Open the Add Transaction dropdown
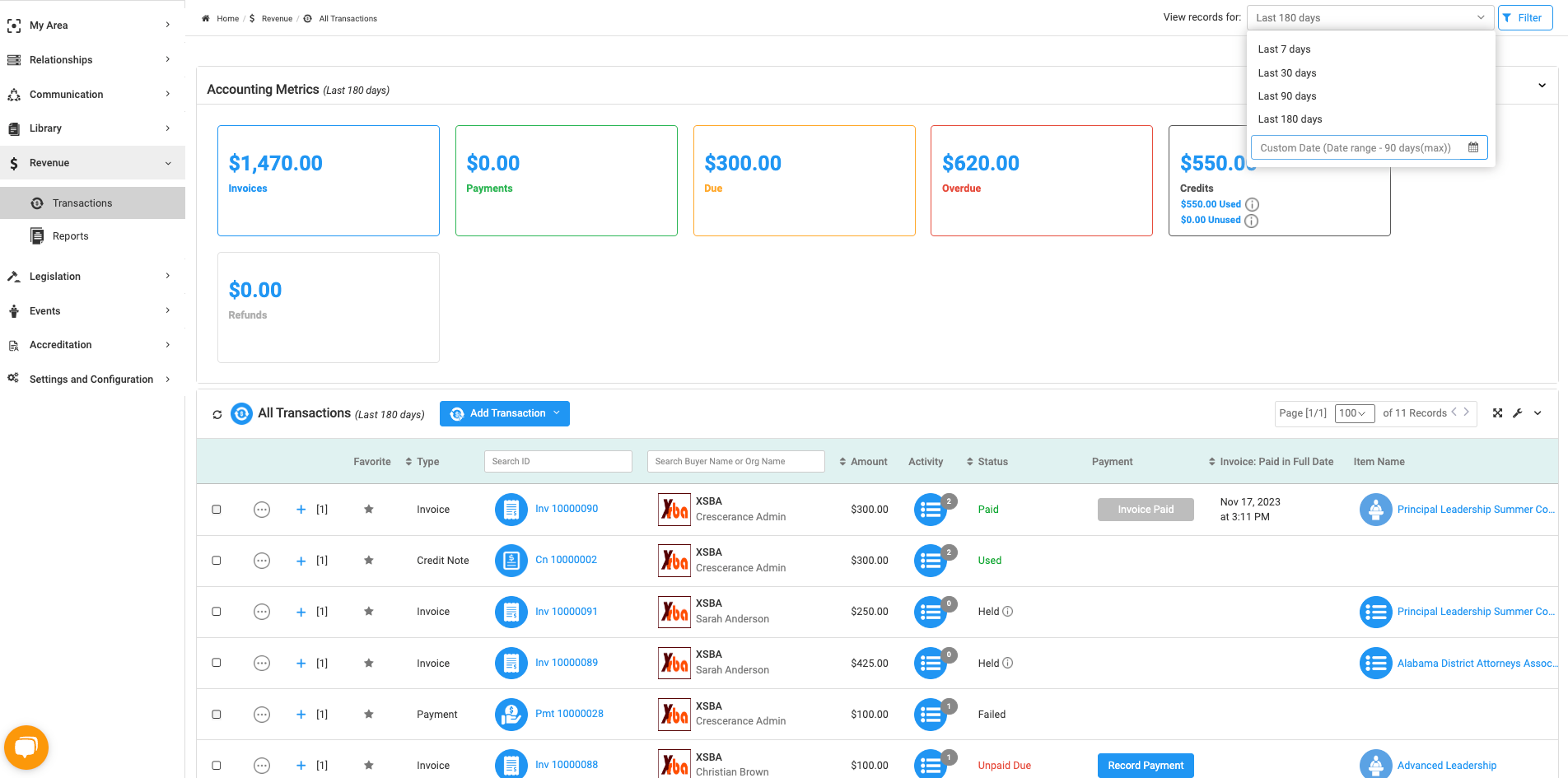This screenshot has width=1568, height=778. 505,413
